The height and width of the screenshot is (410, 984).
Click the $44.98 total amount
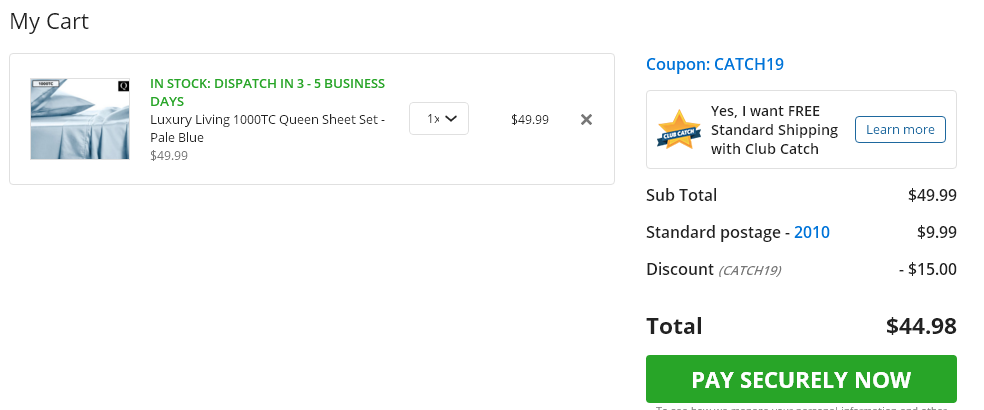[921, 326]
